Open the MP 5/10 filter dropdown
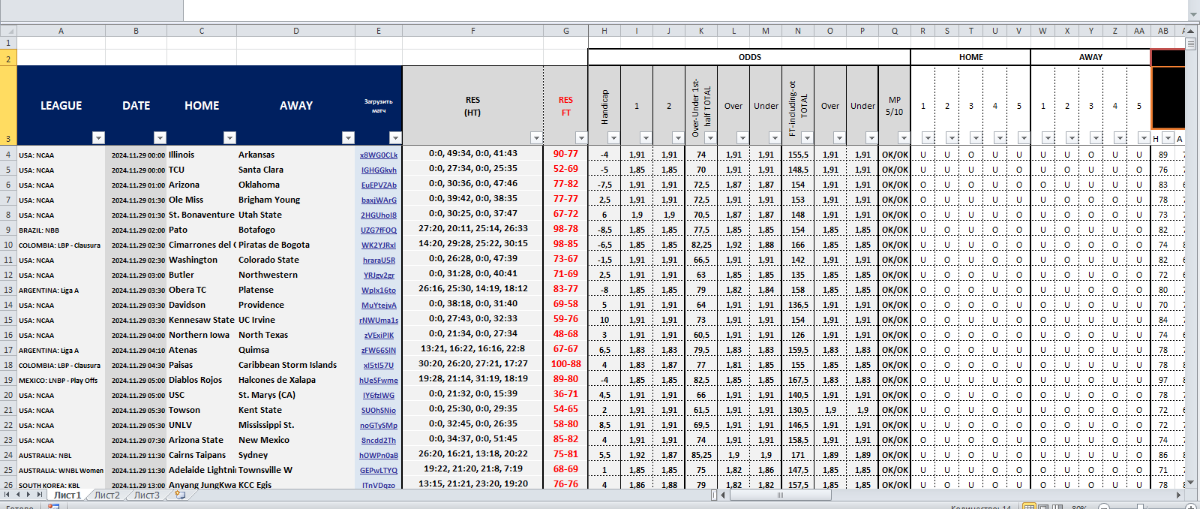 (901, 138)
